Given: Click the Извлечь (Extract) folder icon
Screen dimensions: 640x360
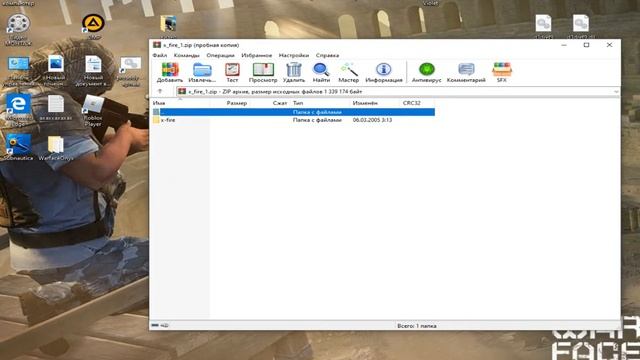Looking at the screenshot, I should (x=202, y=70).
